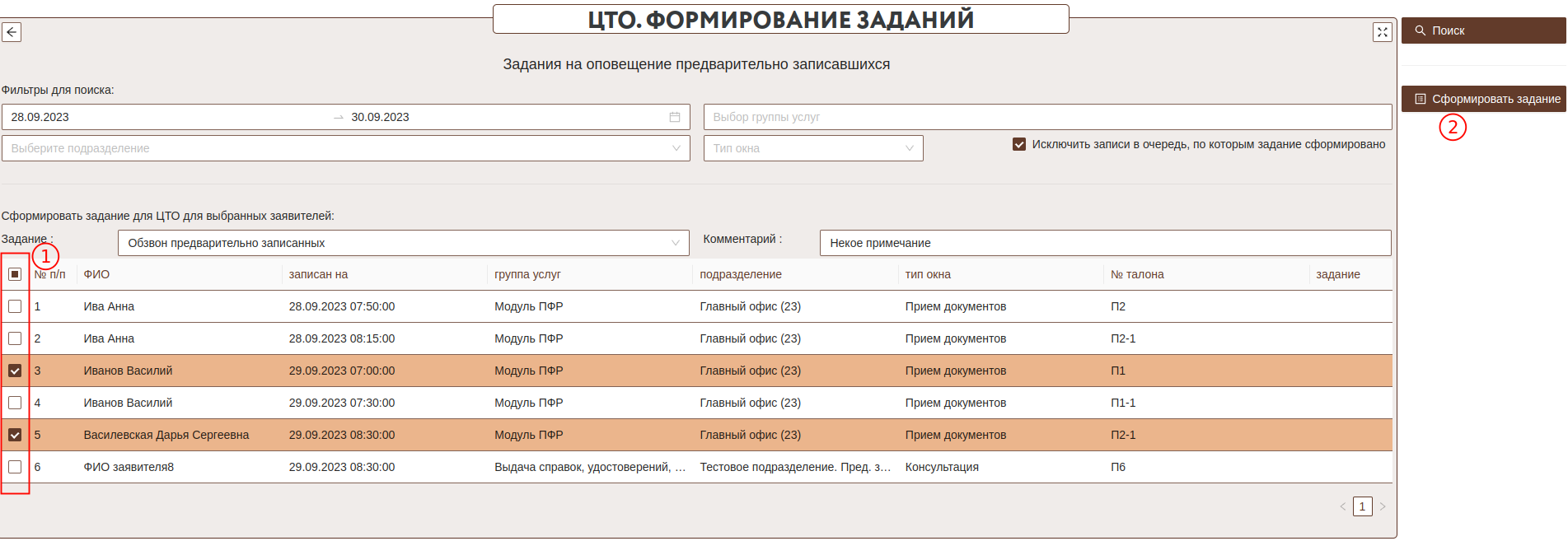Click the Комментарий text field
The image size is (1568, 541).
[x=1104, y=243]
